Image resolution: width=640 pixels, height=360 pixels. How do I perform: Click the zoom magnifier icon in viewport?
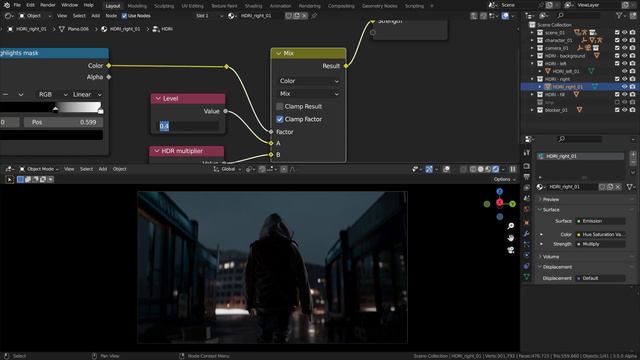tap(511, 226)
